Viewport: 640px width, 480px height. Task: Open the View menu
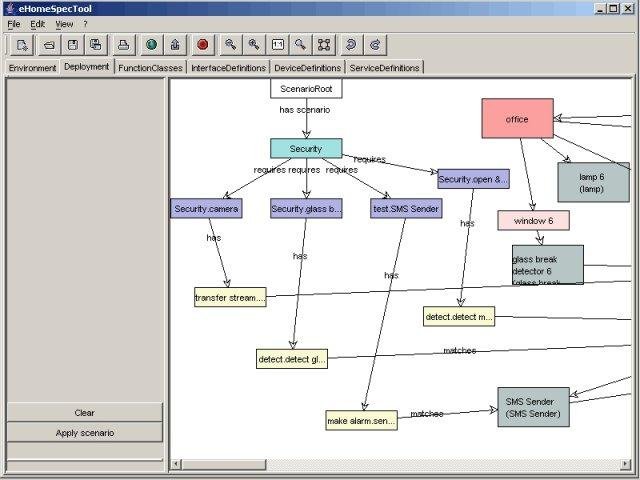coord(64,24)
